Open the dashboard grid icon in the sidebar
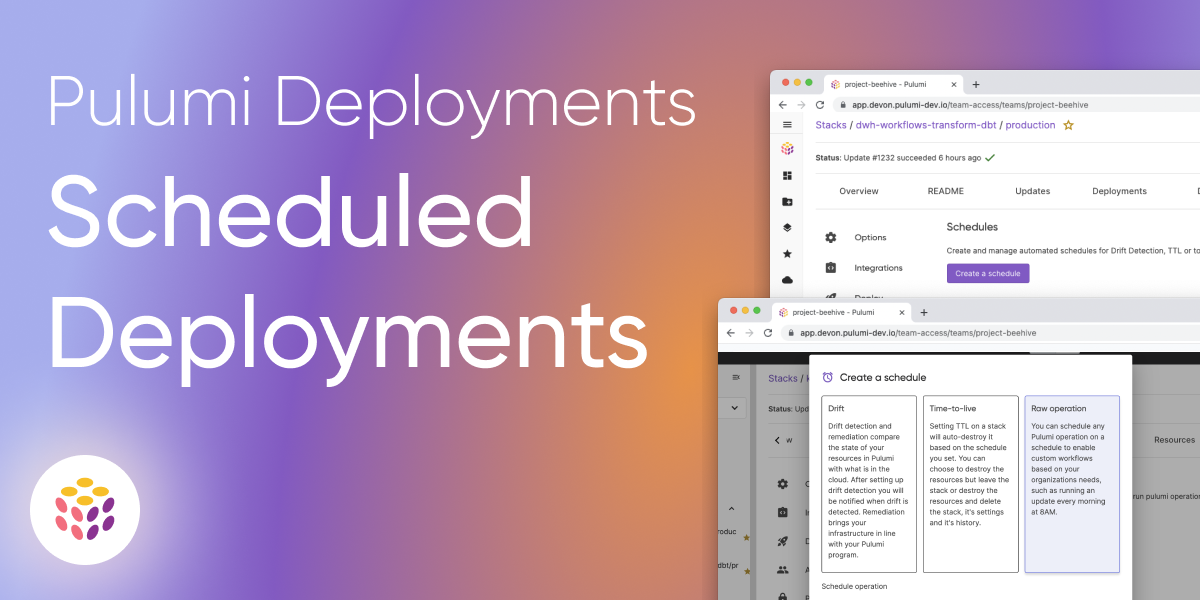1200x600 pixels. (787, 175)
